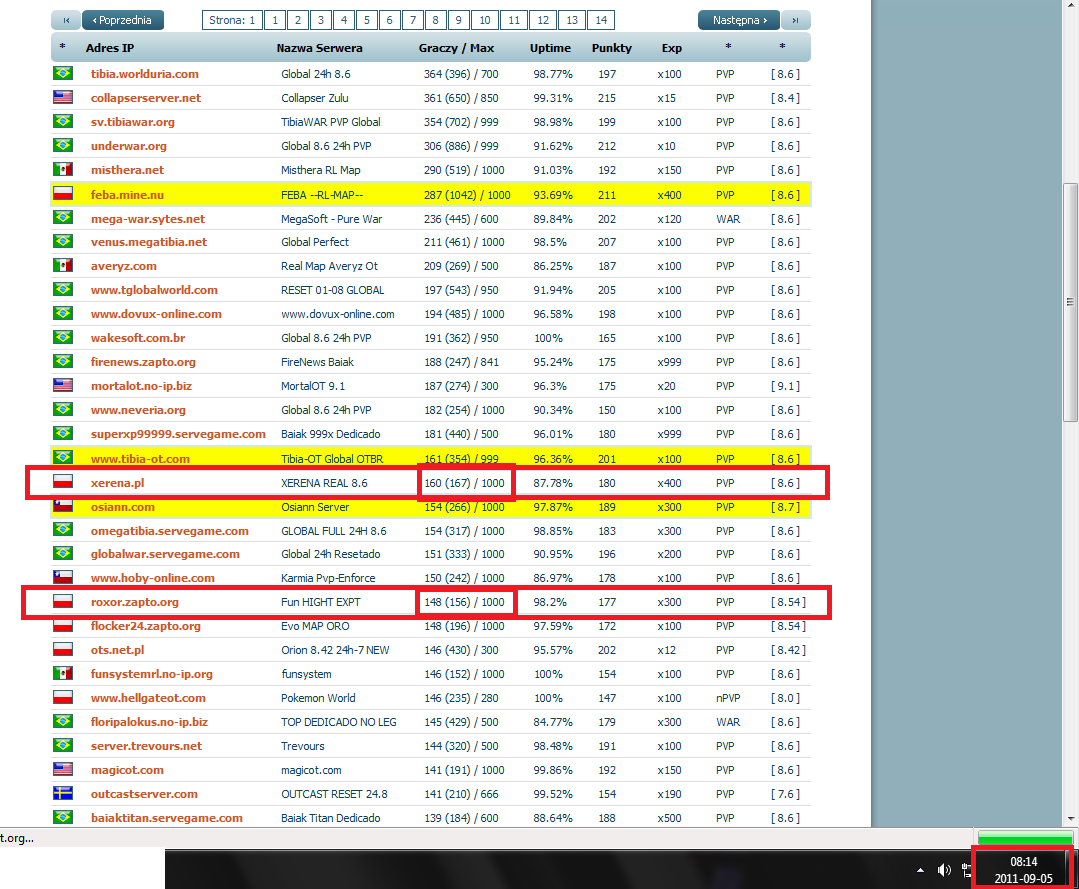Open the omegatibia.servegame.com link
This screenshot has height=889, width=1079.
click(x=169, y=531)
